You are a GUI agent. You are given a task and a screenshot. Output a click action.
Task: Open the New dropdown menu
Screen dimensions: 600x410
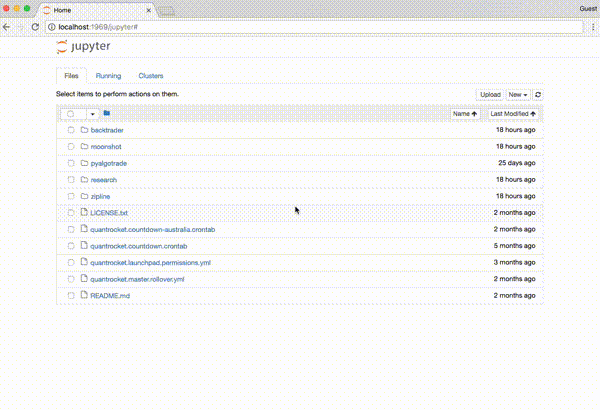[518, 95]
